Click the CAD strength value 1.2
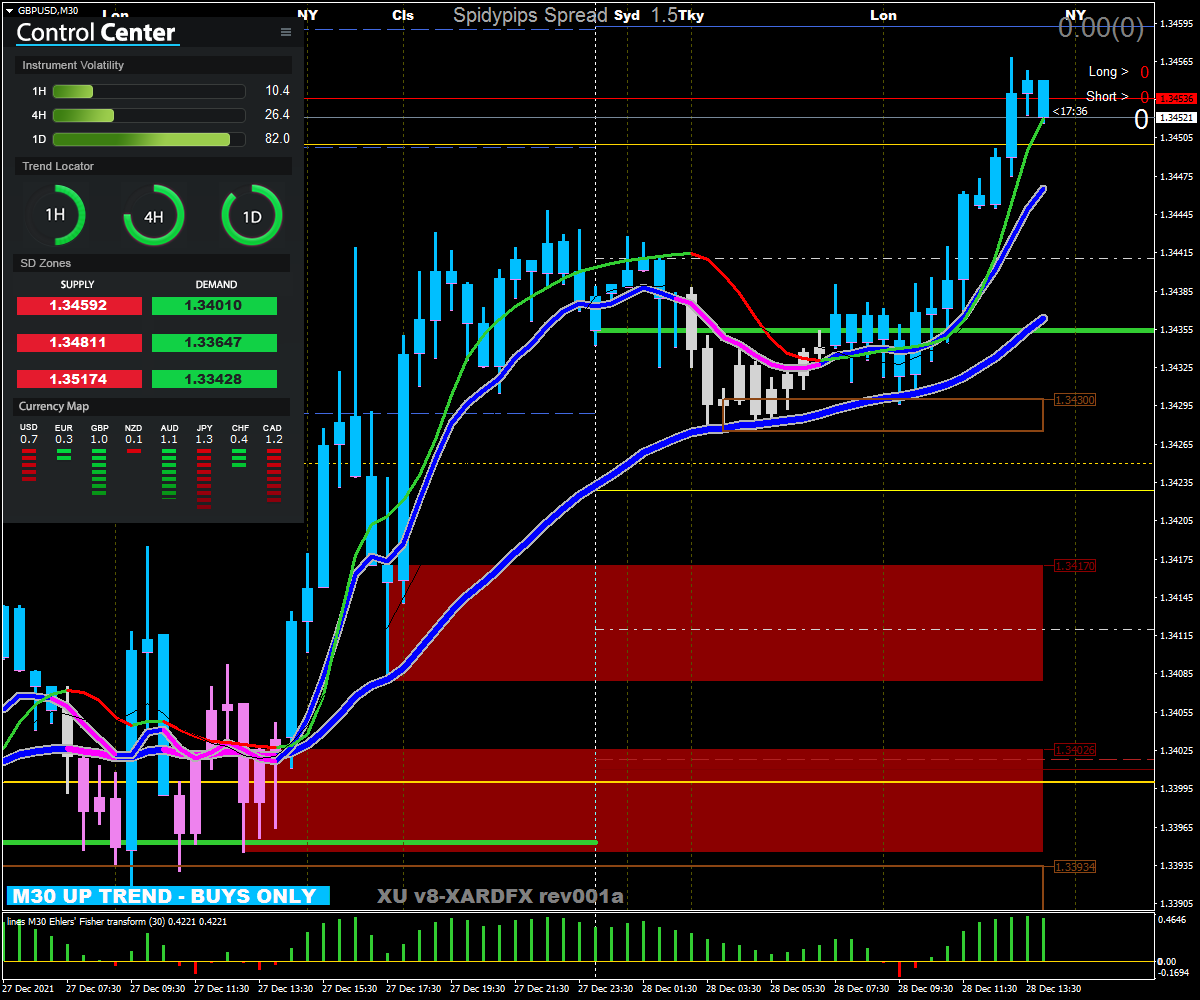1200x1000 pixels. (x=274, y=439)
